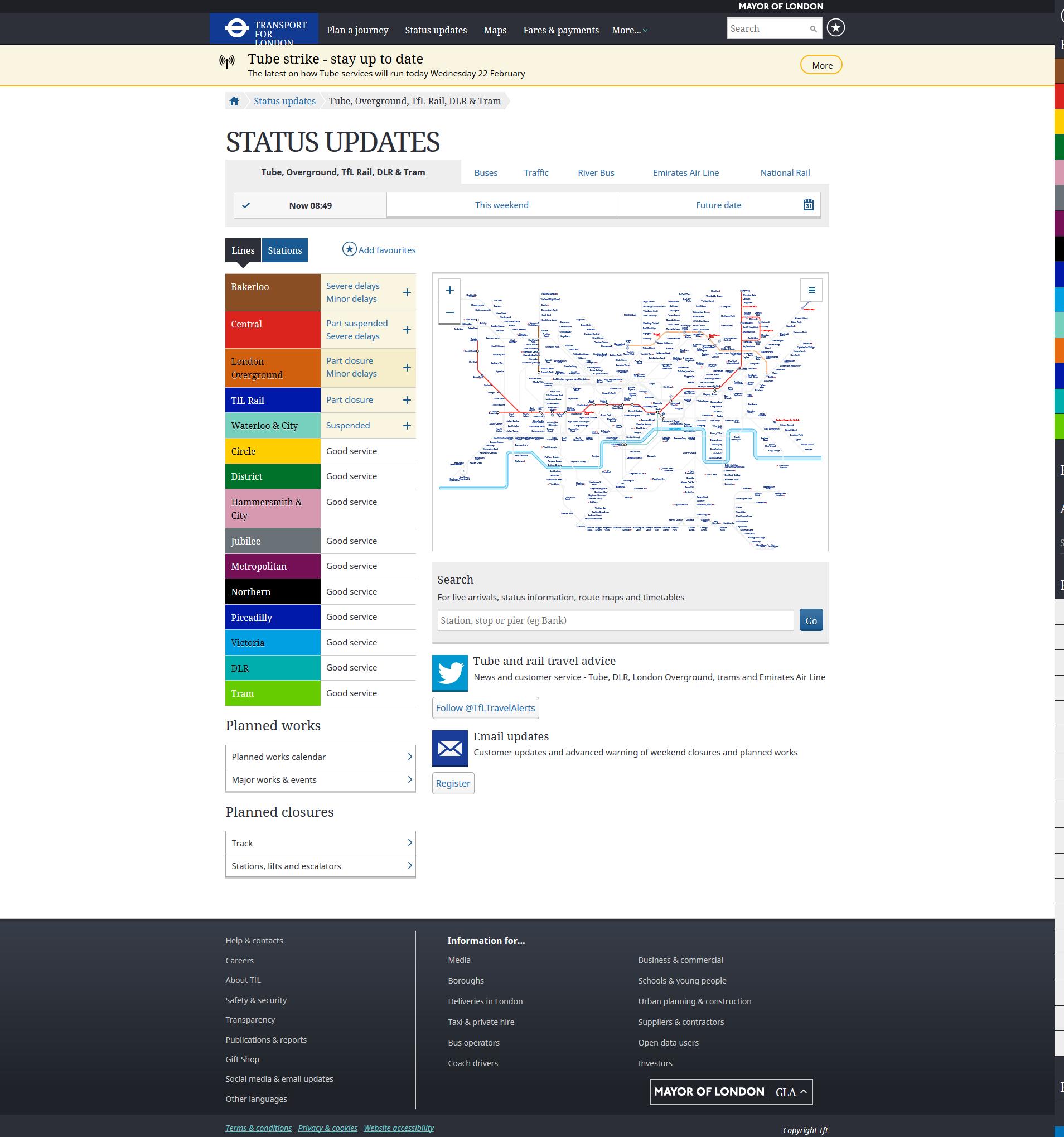Open the tube map menu icon

(811, 290)
